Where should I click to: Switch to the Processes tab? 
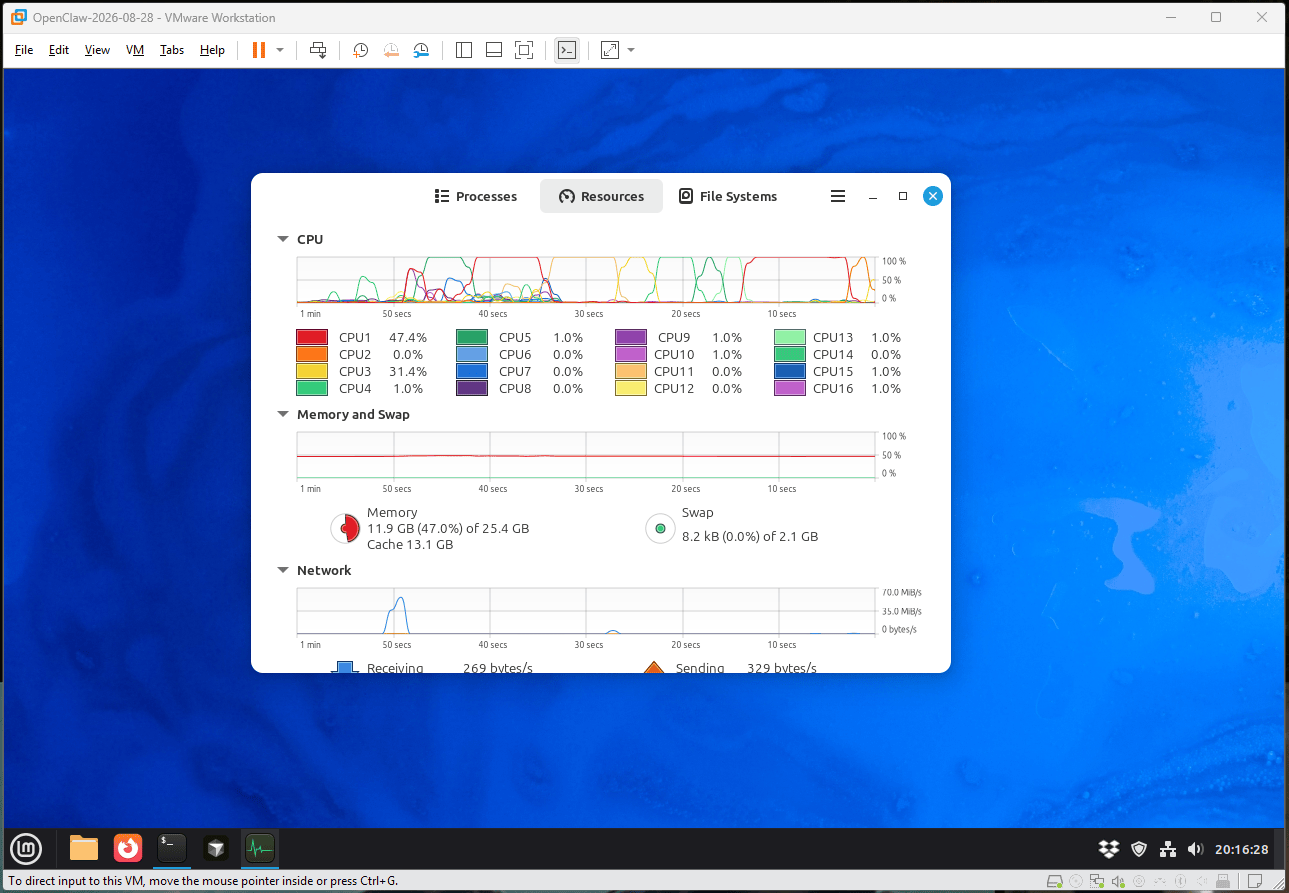[x=476, y=196]
